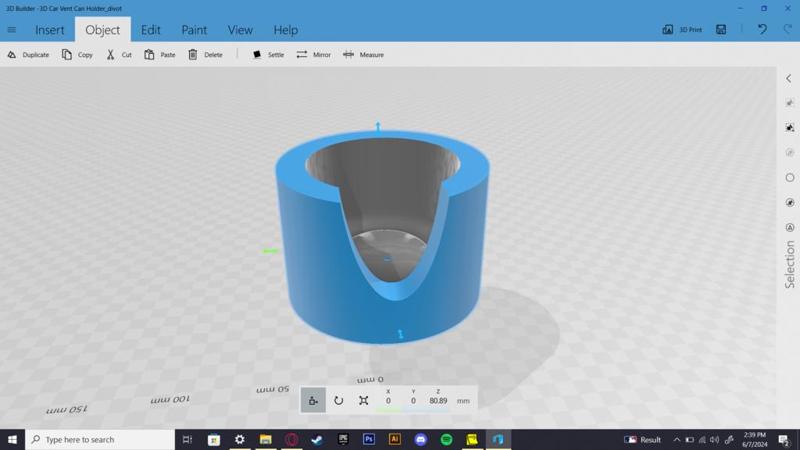Save the model with the save icon
Viewport: 800px width, 450px height.
721,30
